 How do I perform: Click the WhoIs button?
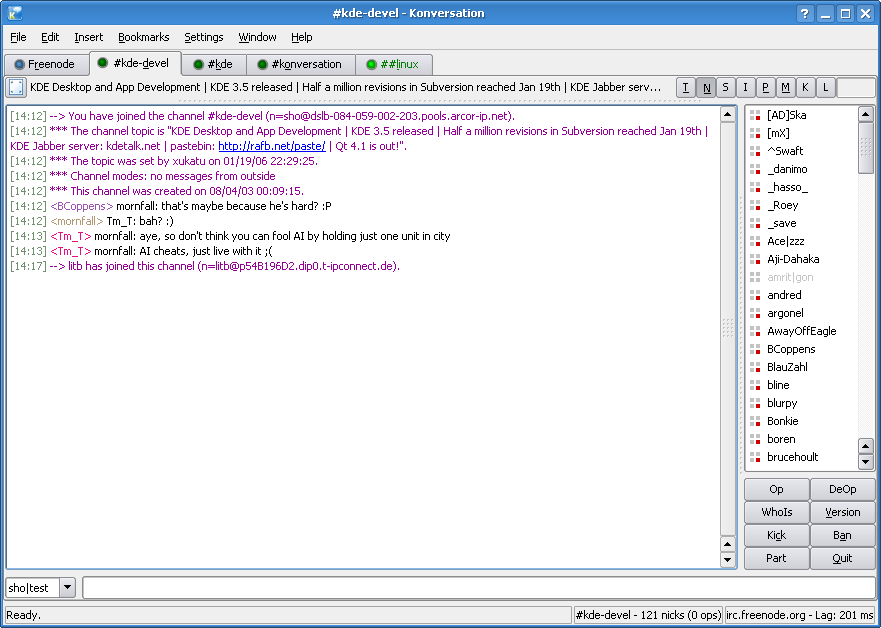776,512
